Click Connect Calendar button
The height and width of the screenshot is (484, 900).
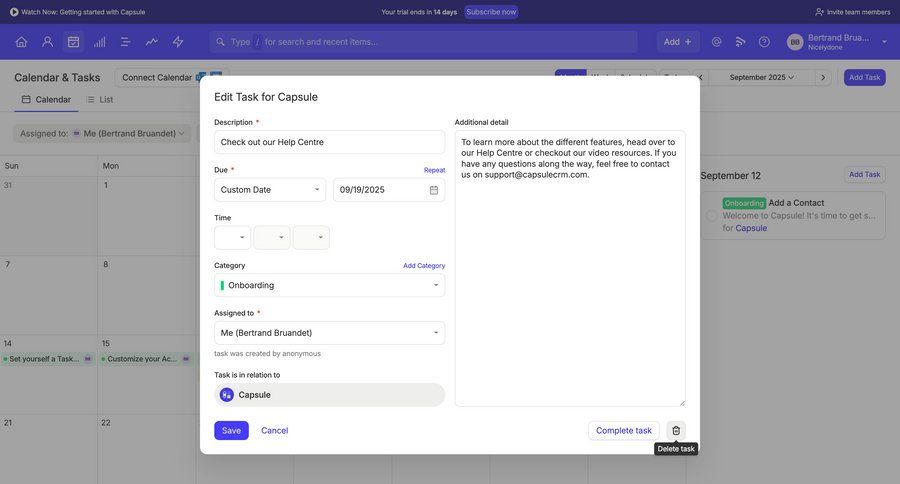click(171, 78)
